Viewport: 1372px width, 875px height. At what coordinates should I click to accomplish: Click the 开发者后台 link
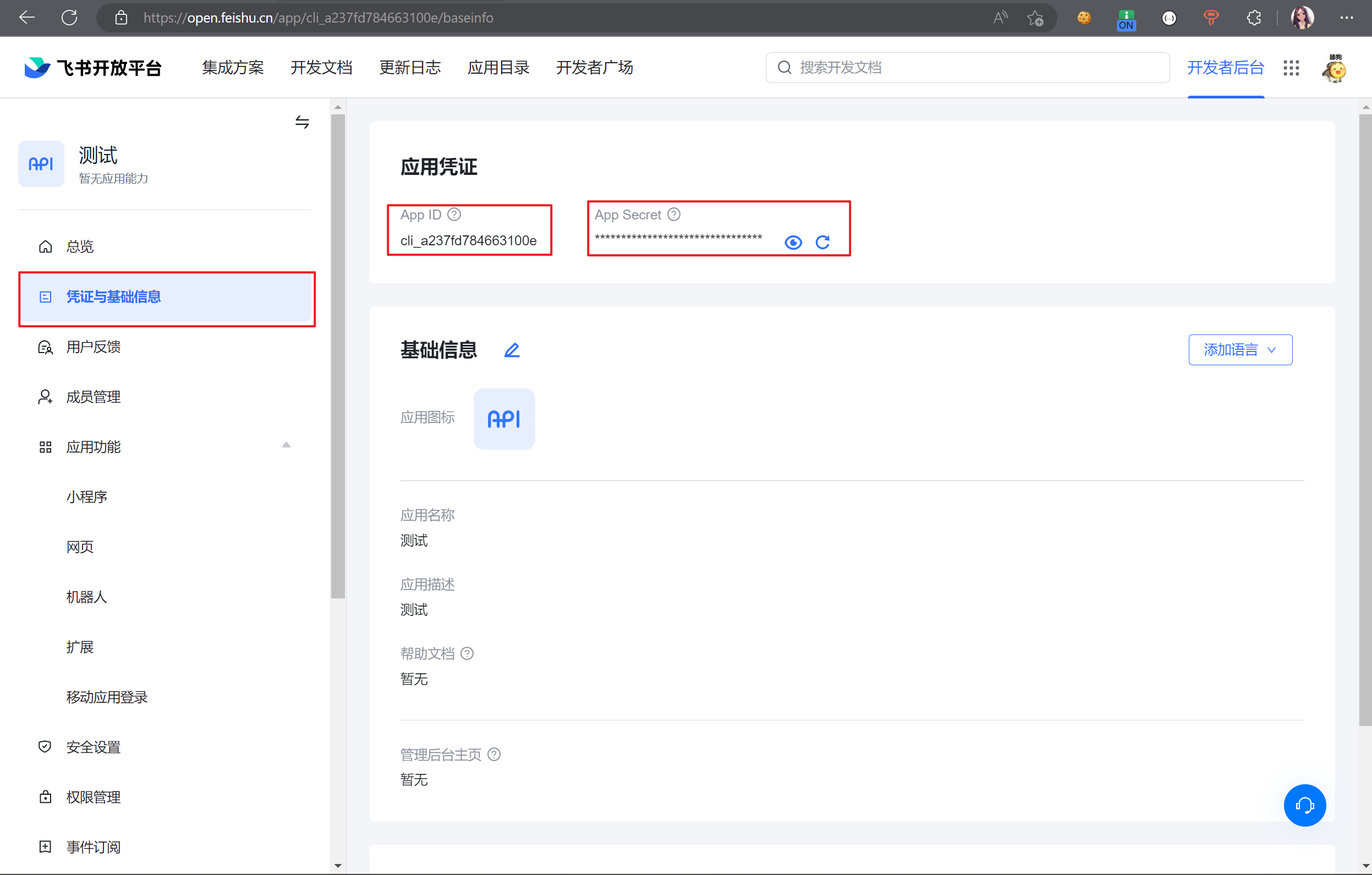tap(1225, 68)
